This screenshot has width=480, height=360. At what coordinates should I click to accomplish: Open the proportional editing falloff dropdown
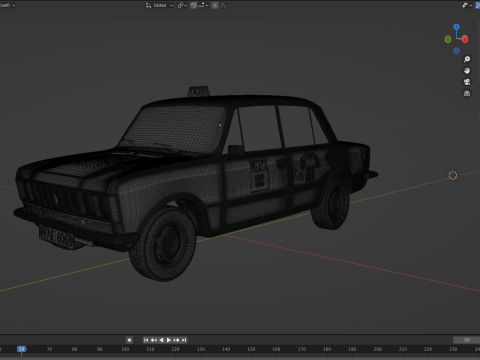(x=224, y=5)
